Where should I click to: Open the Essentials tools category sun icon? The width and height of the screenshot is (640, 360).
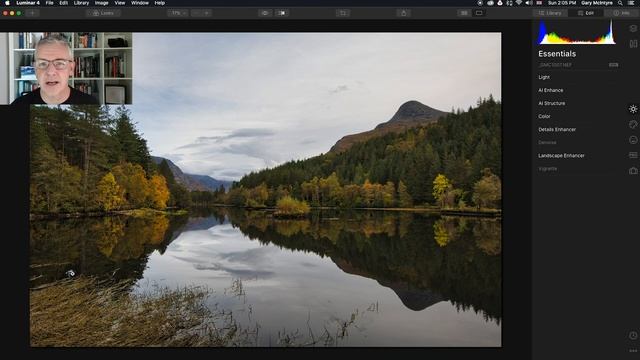[633, 109]
